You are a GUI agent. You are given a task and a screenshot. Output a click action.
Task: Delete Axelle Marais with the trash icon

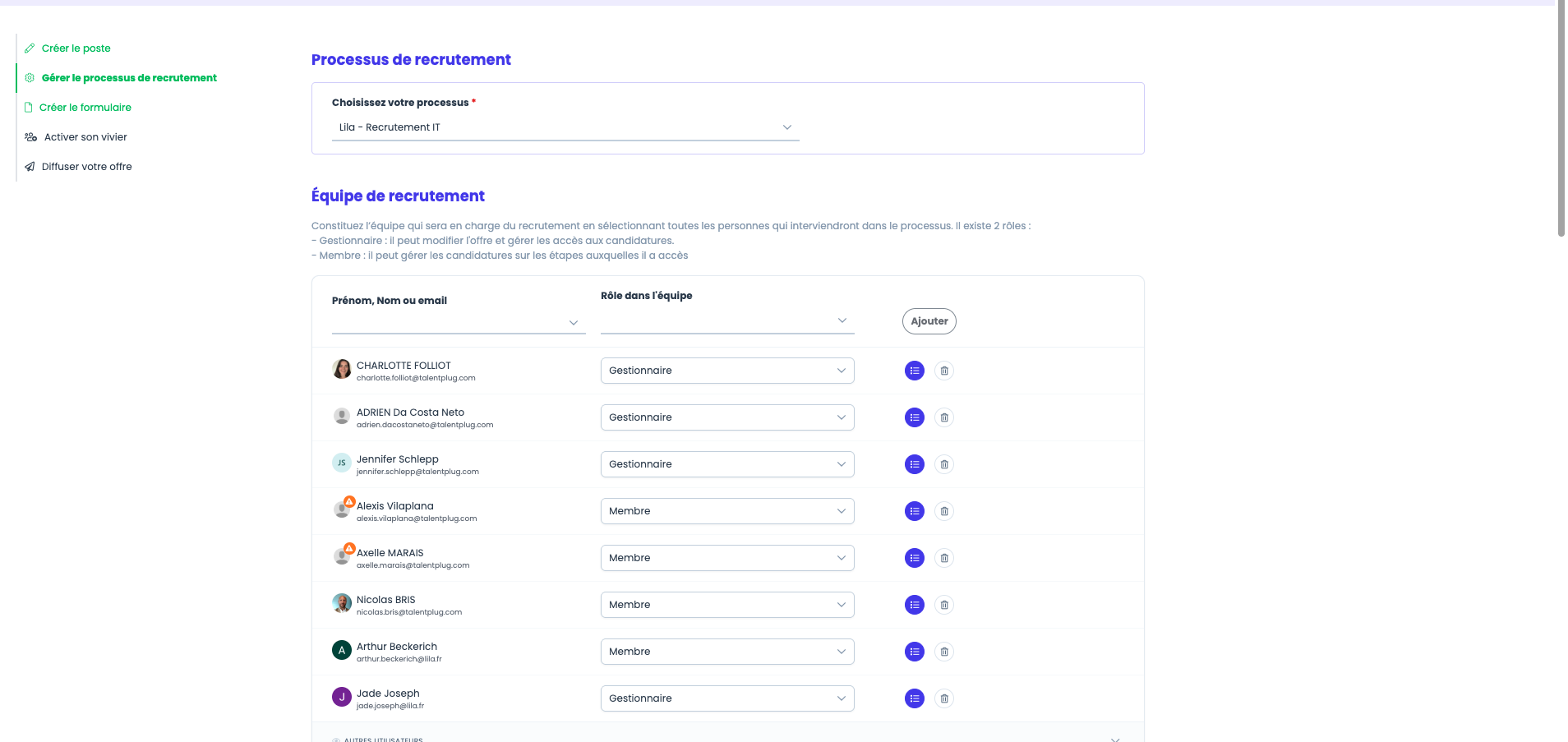(944, 558)
